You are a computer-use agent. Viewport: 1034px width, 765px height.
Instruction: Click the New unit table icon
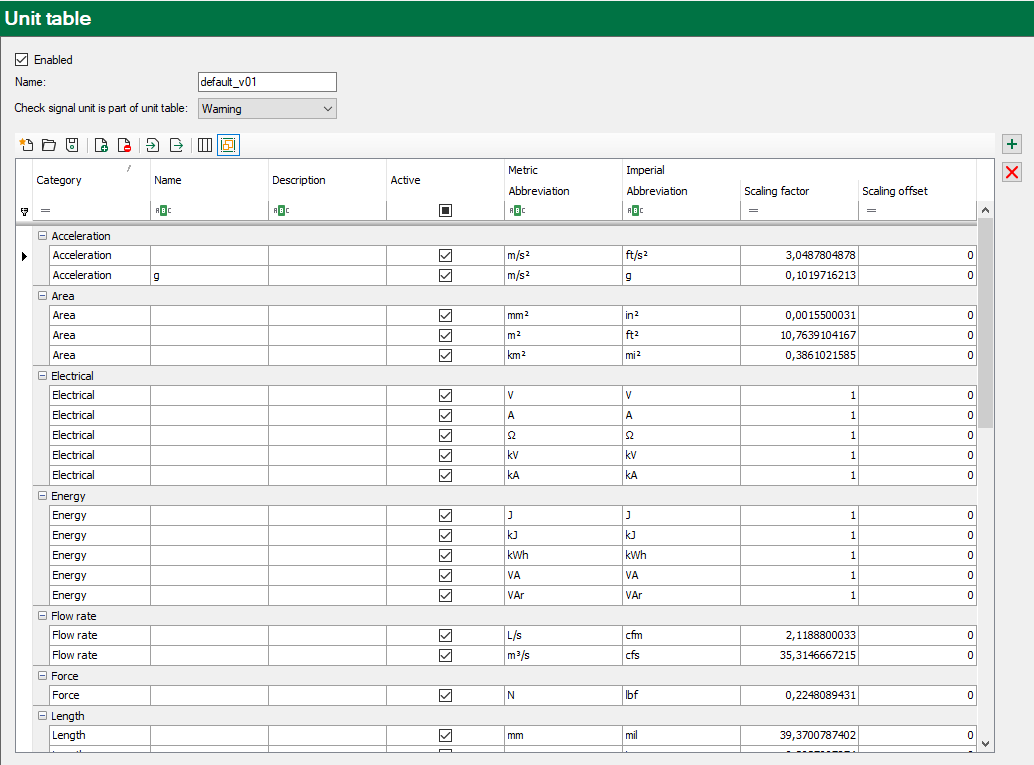coord(27,145)
